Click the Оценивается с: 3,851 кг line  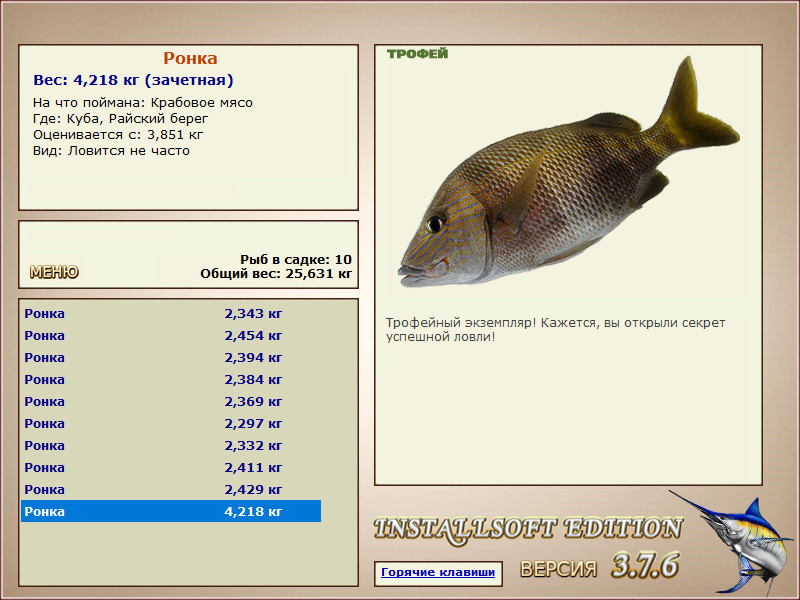tap(118, 135)
